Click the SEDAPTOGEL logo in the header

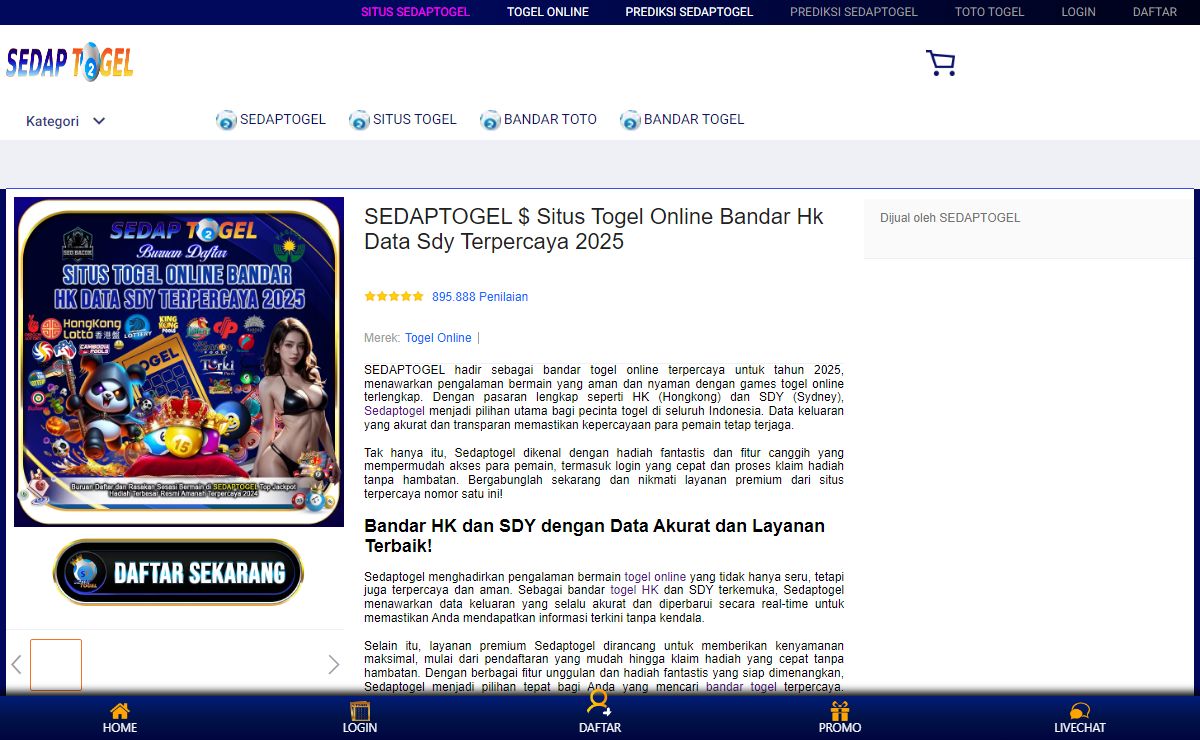tap(69, 62)
